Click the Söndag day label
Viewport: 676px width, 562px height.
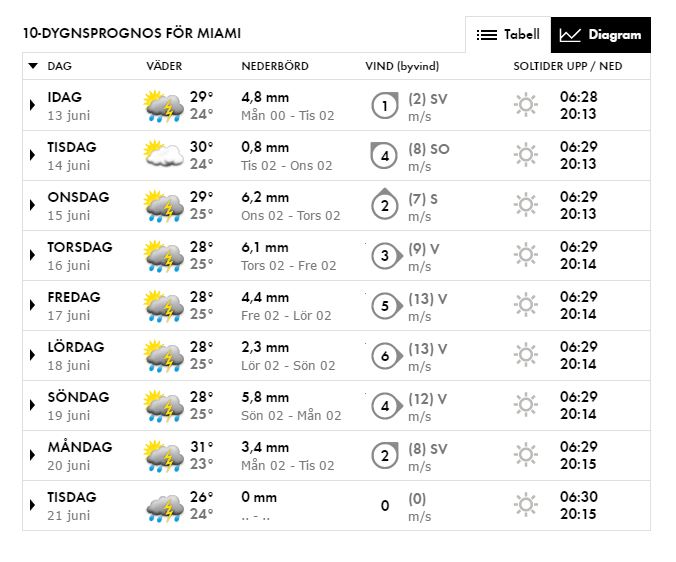pyautogui.click(x=78, y=397)
